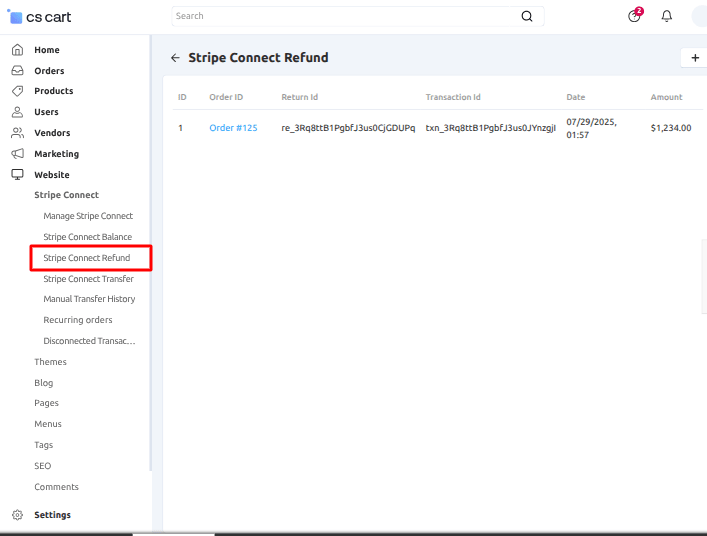Open Menus under Website
Image resolution: width=707 pixels, height=536 pixels.
(48, 424)
